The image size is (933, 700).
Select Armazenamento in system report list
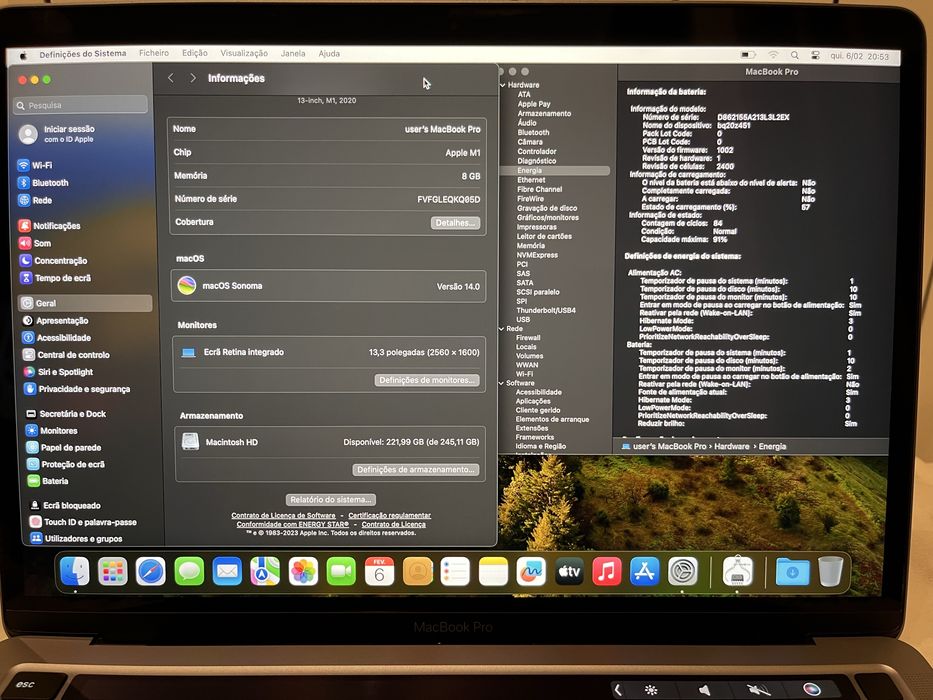pyautogui.click(x=544, y=113)
